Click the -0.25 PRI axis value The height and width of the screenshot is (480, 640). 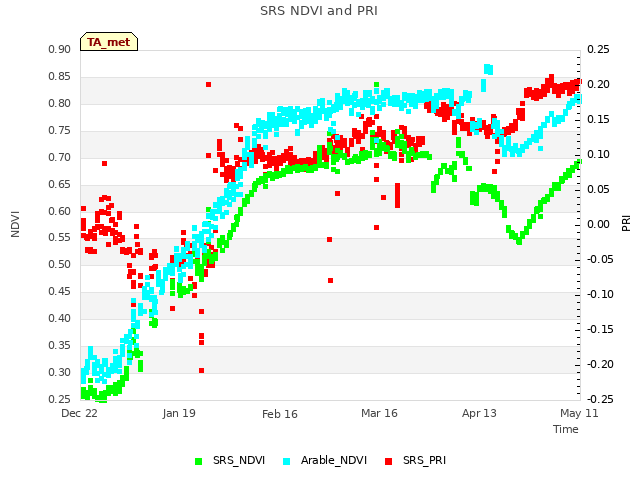tap(600, 399)
